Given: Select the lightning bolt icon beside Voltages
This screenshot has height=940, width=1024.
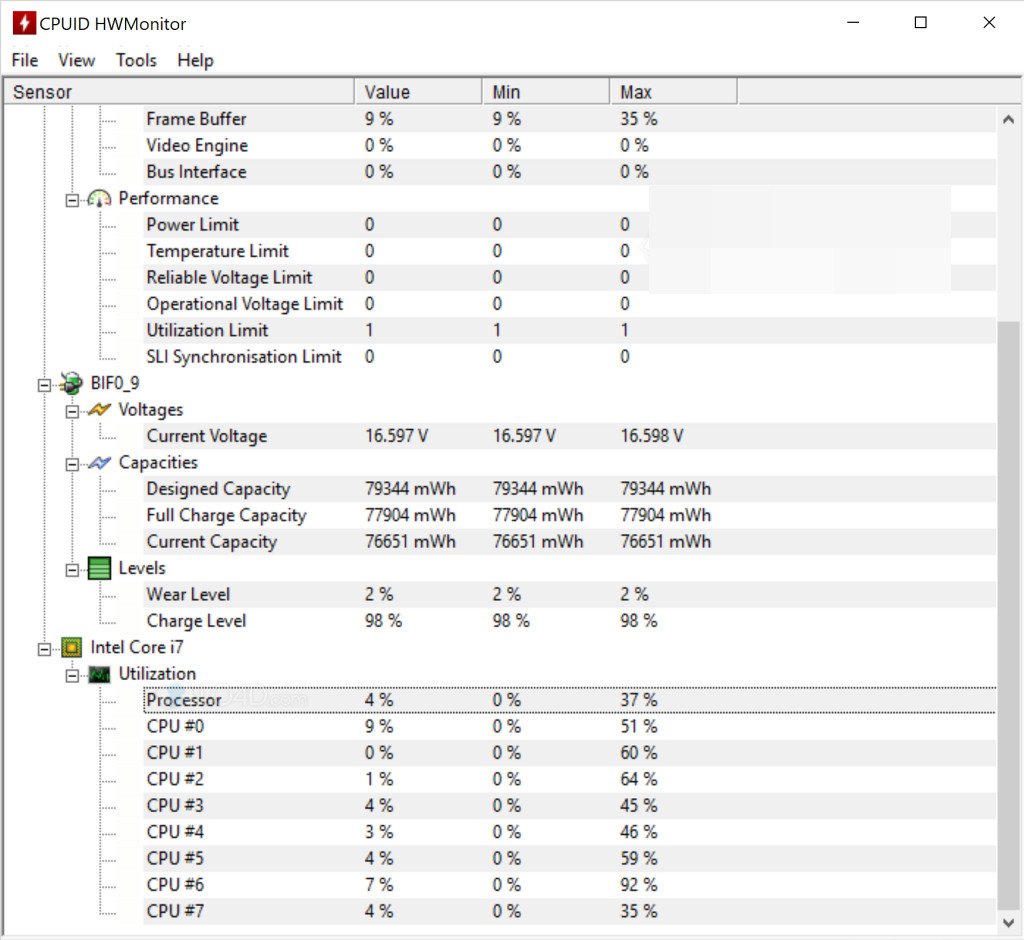Looking at the screenshot, I should pos(100,409).
